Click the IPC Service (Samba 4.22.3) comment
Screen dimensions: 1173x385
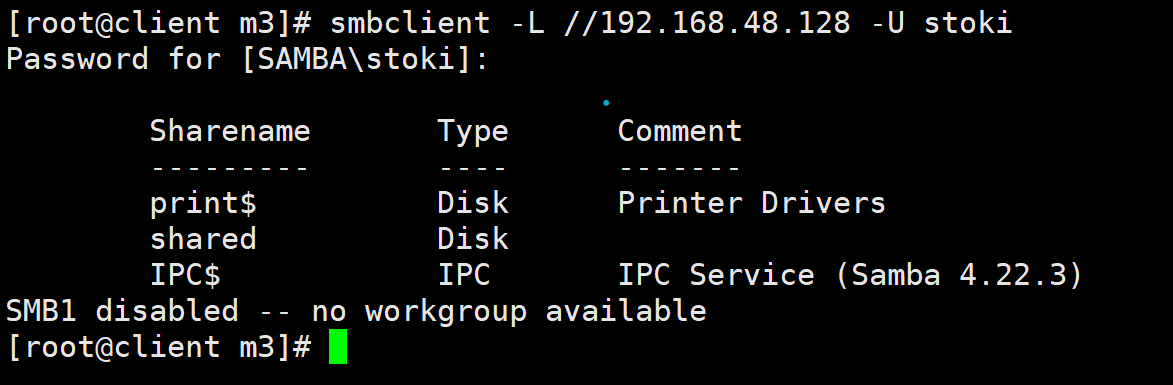[x=851, y=275]
